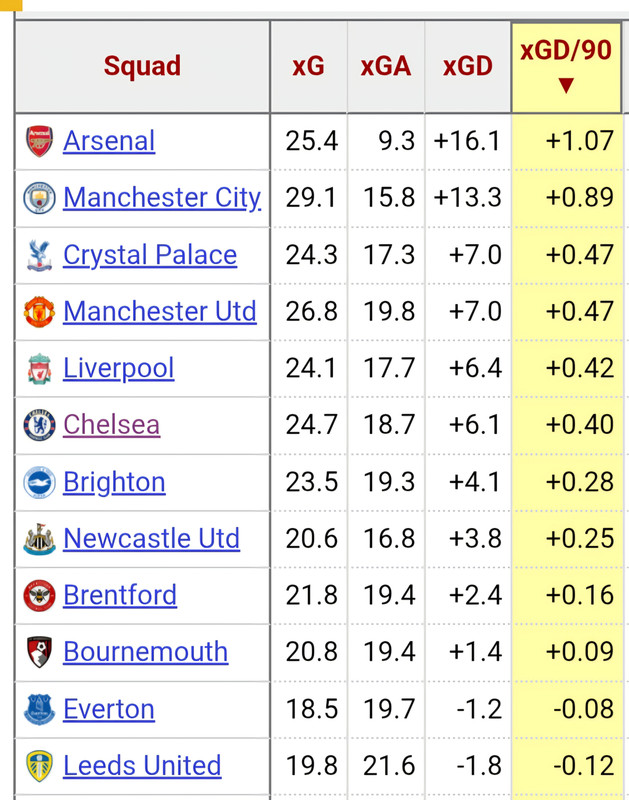Click the Manchester Utd crest icon
Screen dimensions: 629x800
(39, 312)
